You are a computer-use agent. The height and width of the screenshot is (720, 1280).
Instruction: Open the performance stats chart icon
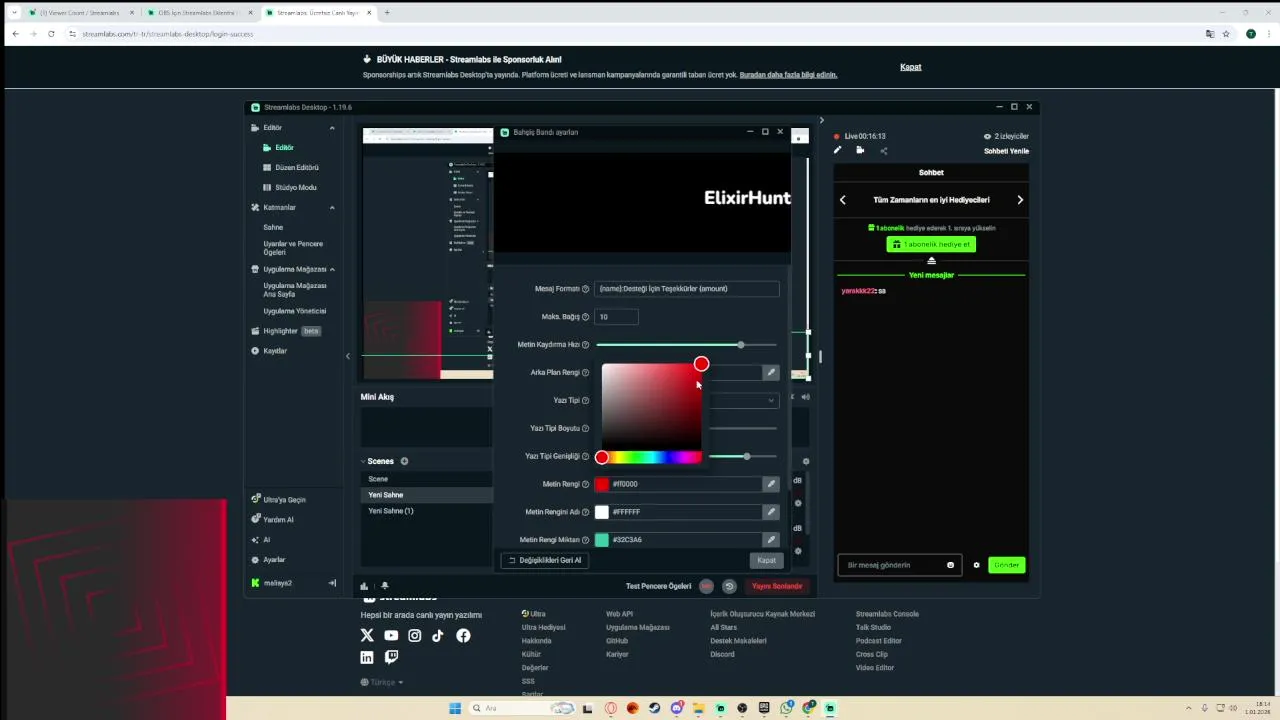(364, 586)
